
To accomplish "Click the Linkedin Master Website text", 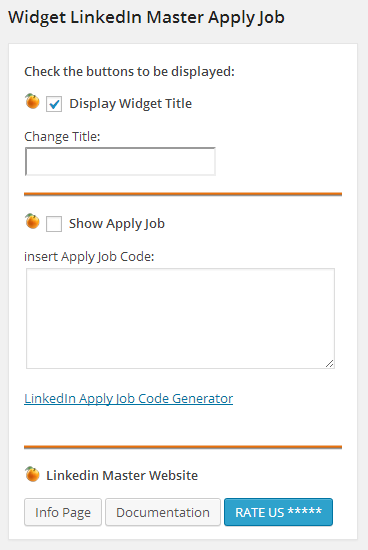I will (122, 476).
